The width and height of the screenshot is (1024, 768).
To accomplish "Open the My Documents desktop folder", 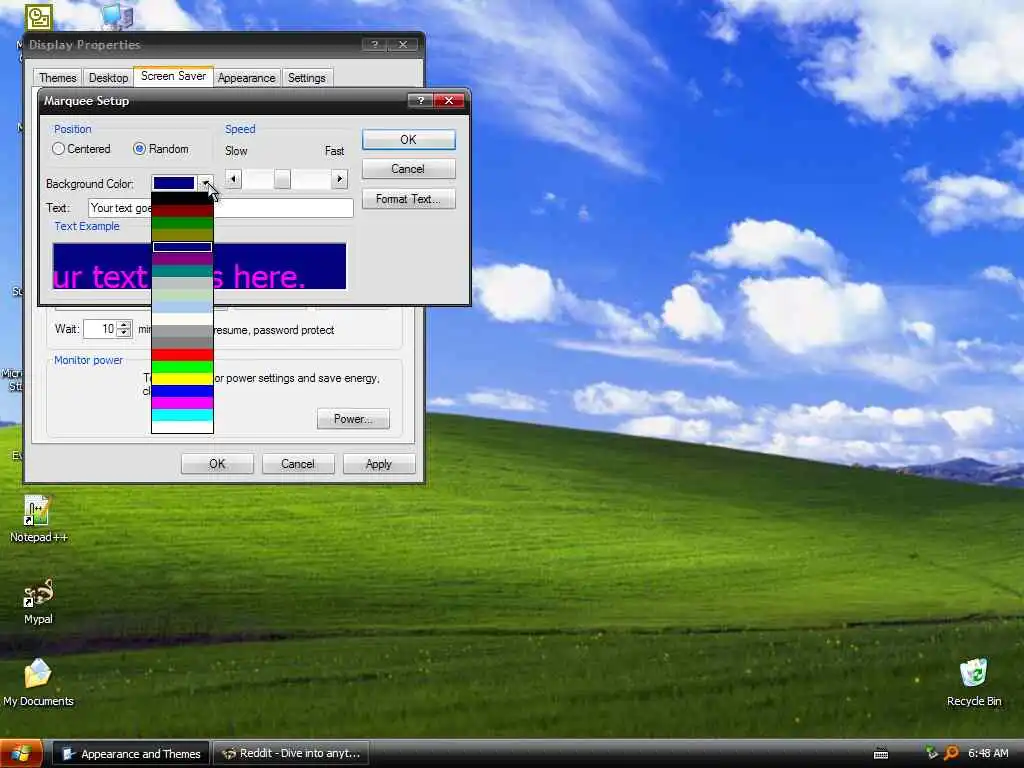I will 38,682.
